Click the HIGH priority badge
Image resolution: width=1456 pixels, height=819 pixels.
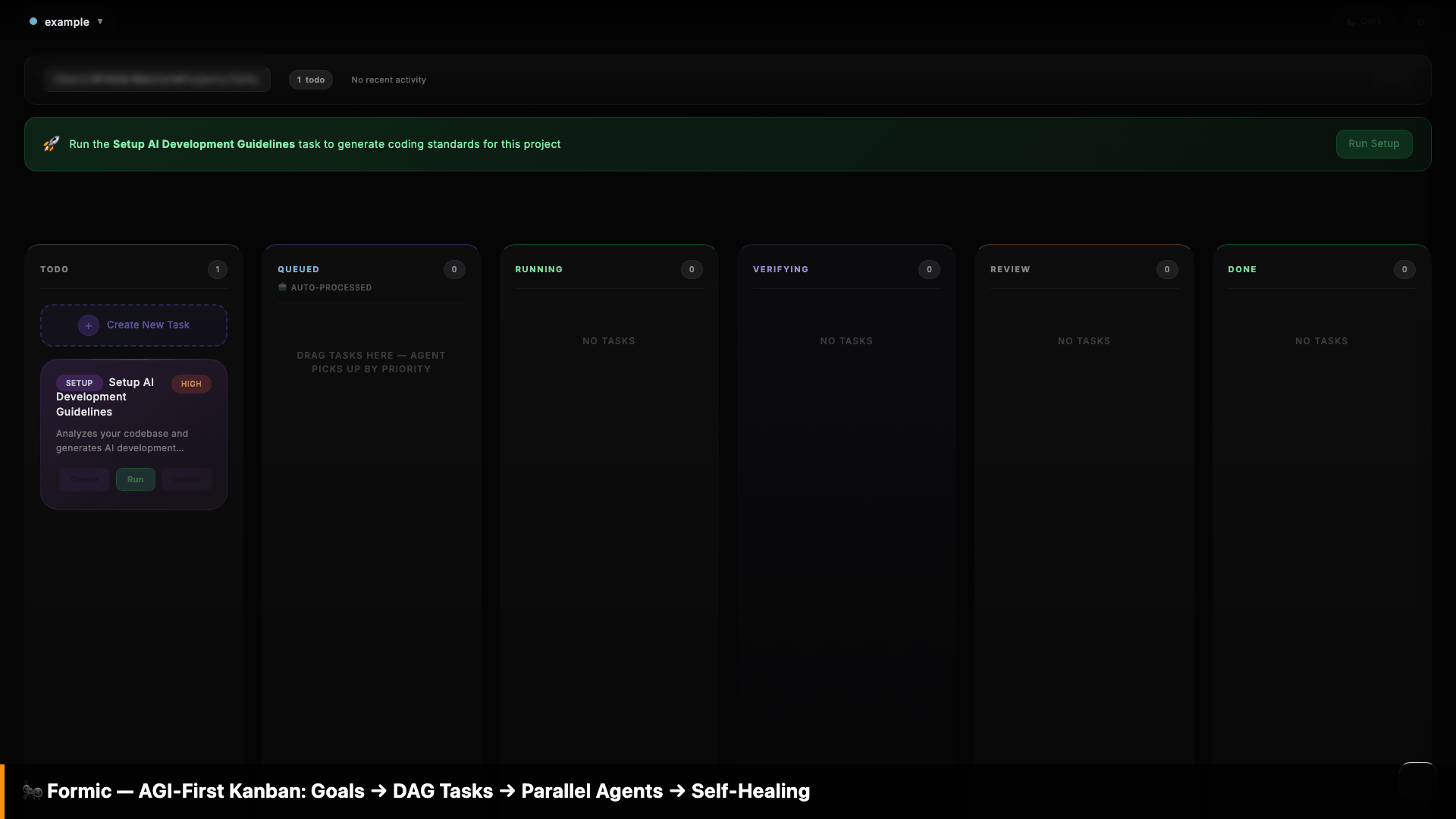(x=191, y=384)
